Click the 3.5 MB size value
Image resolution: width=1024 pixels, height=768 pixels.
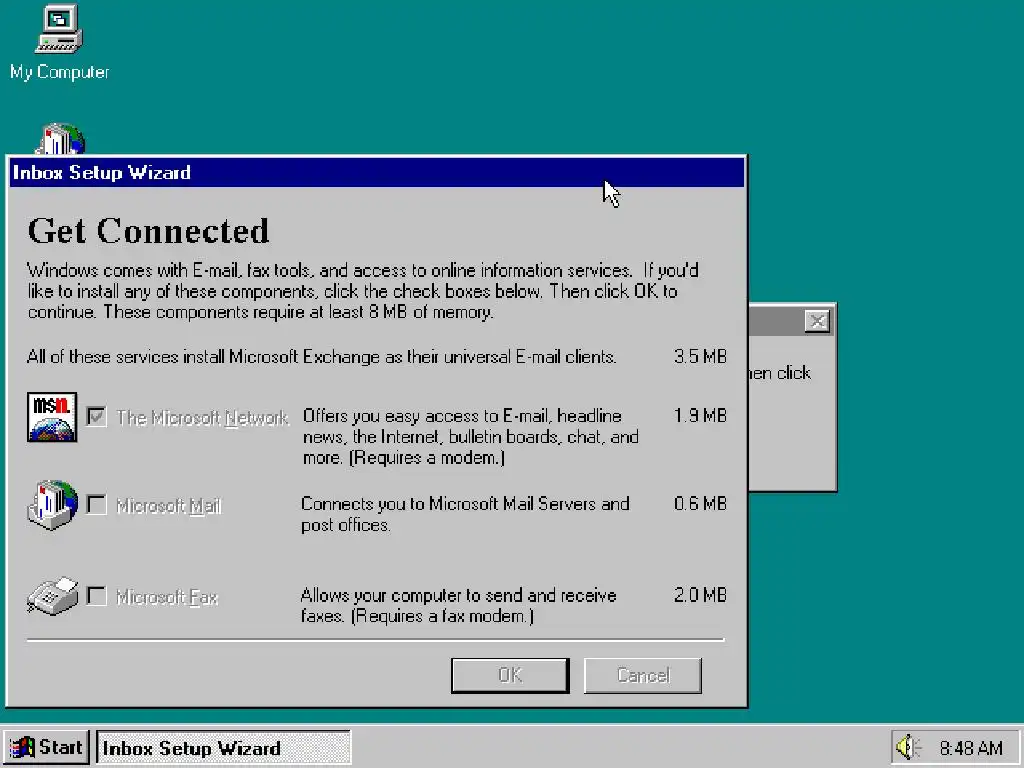700,357
